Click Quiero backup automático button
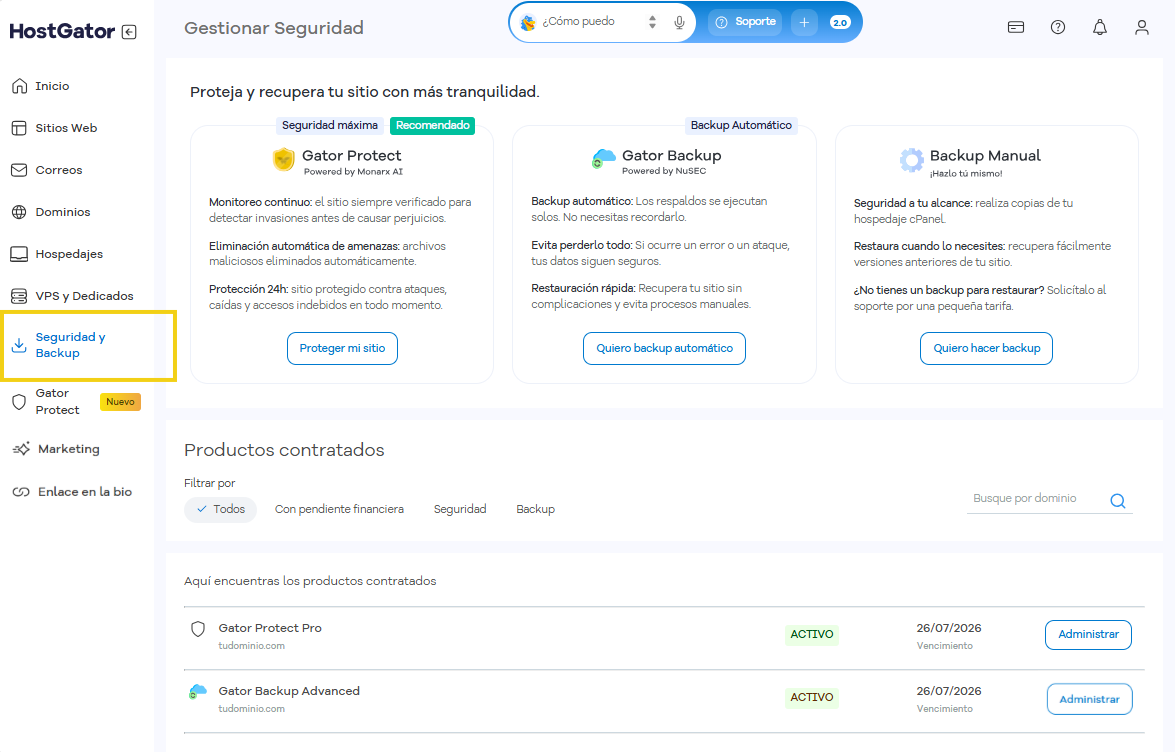 (x=665, y=348)
